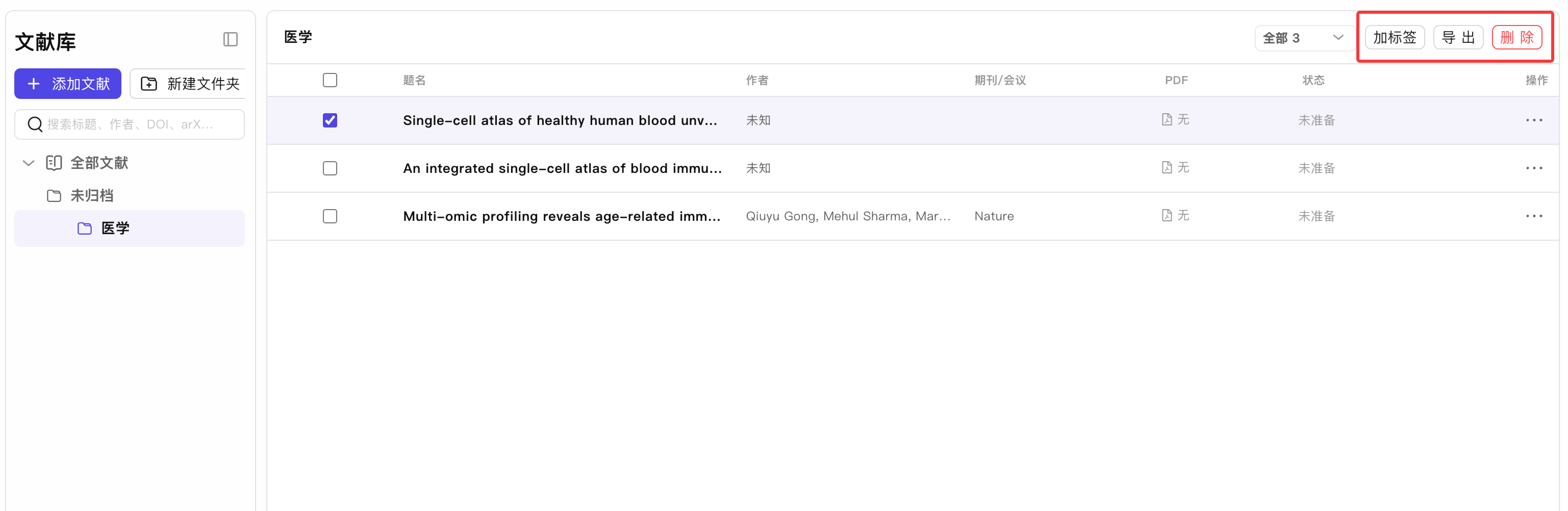Click the magnifier search icon
The height and width of the screenshot is (511, 1568).
tap(35, 125)
